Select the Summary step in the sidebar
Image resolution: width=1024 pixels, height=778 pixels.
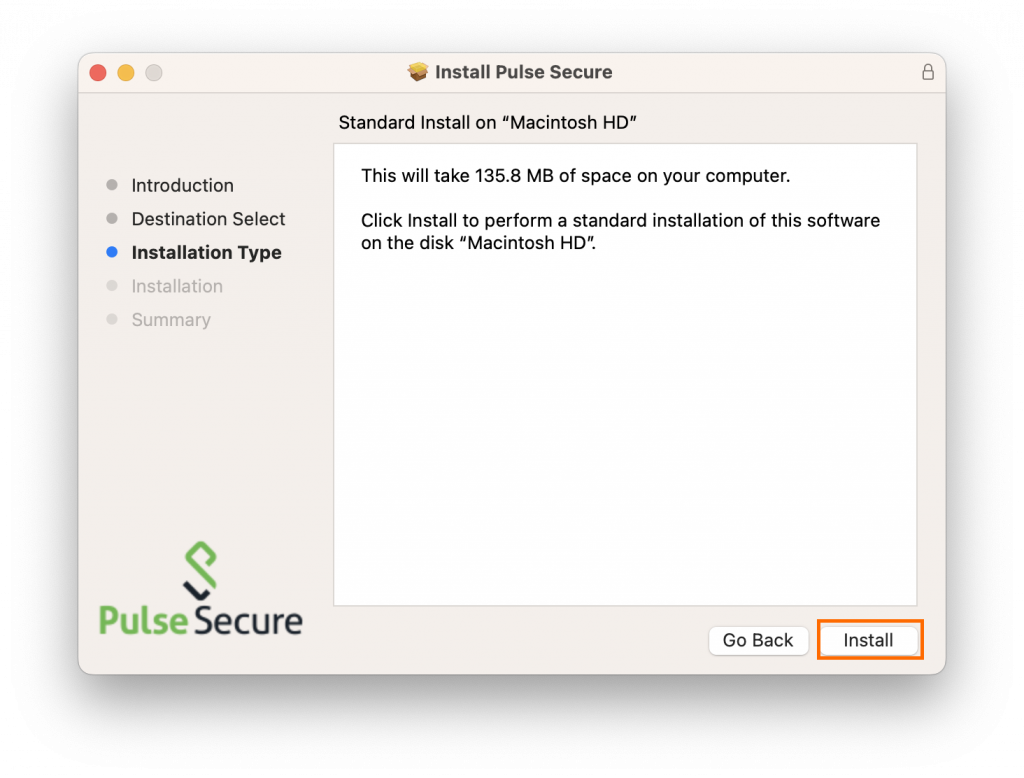pyautogui.click(x=171, y=320)
